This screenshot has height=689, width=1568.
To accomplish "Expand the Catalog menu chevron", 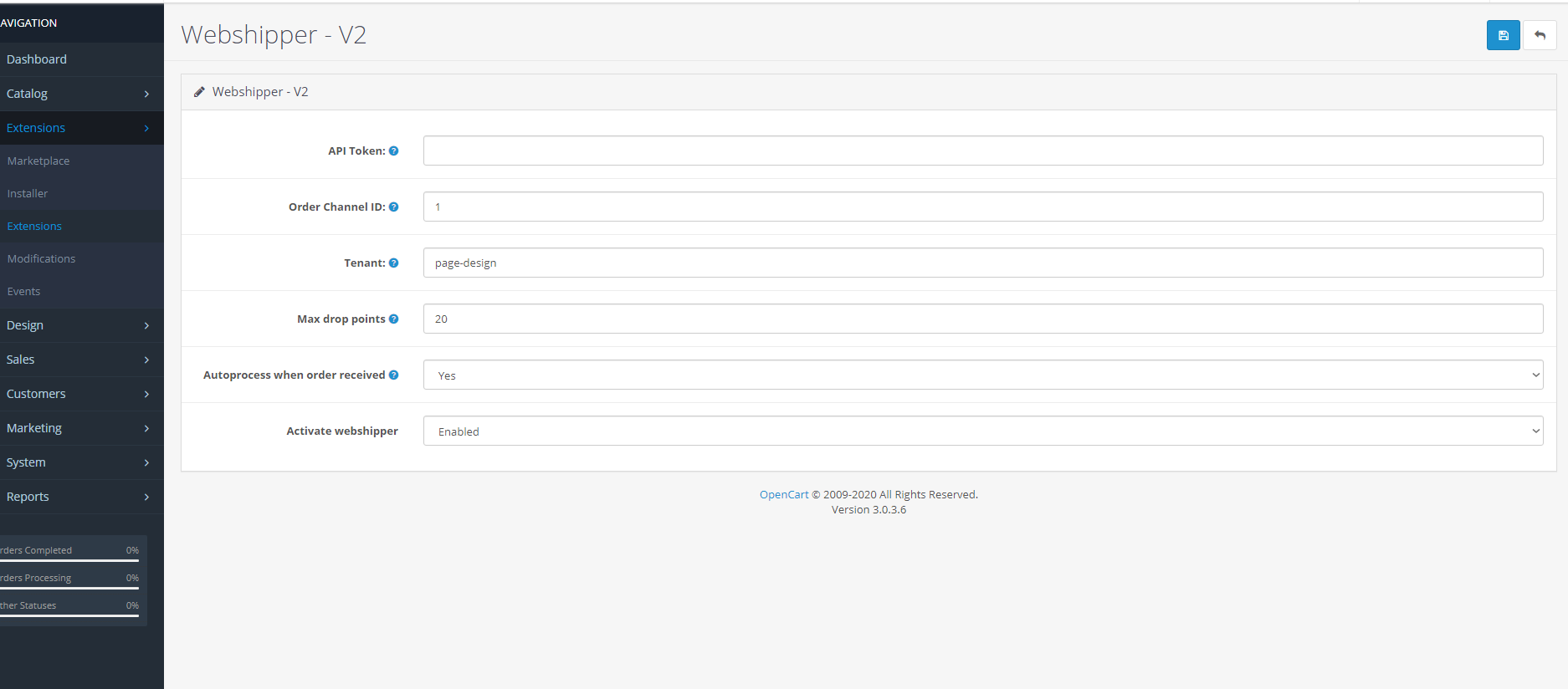I will pyautogui.click(x=146, y=94).
